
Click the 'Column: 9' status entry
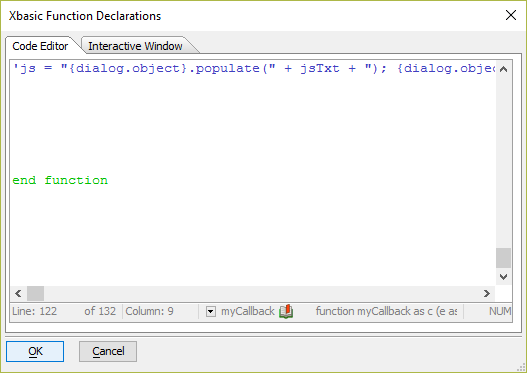pyautogui.click(x=150, y=311)
